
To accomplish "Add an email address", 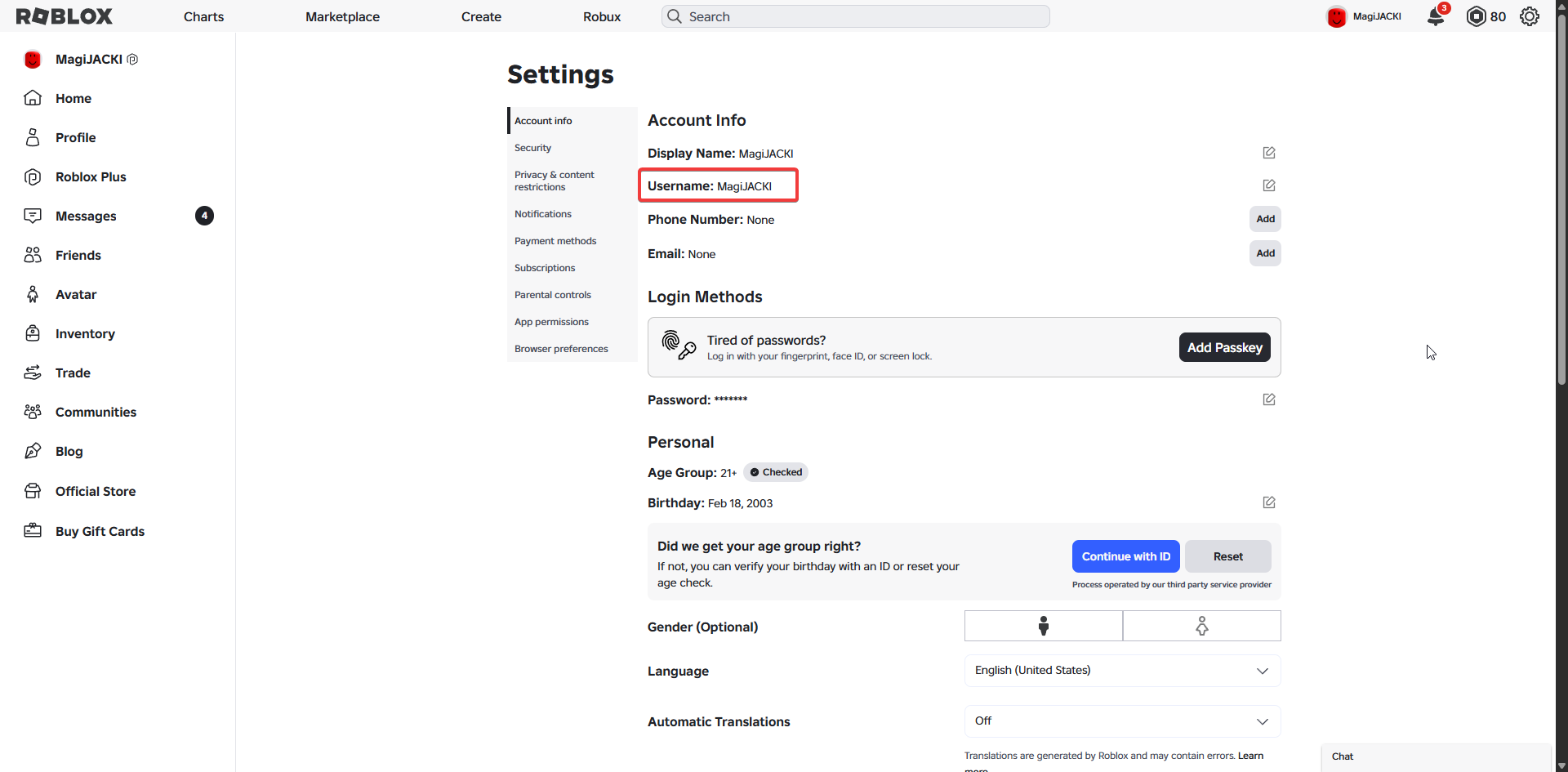I will [x=1265, y=253].
